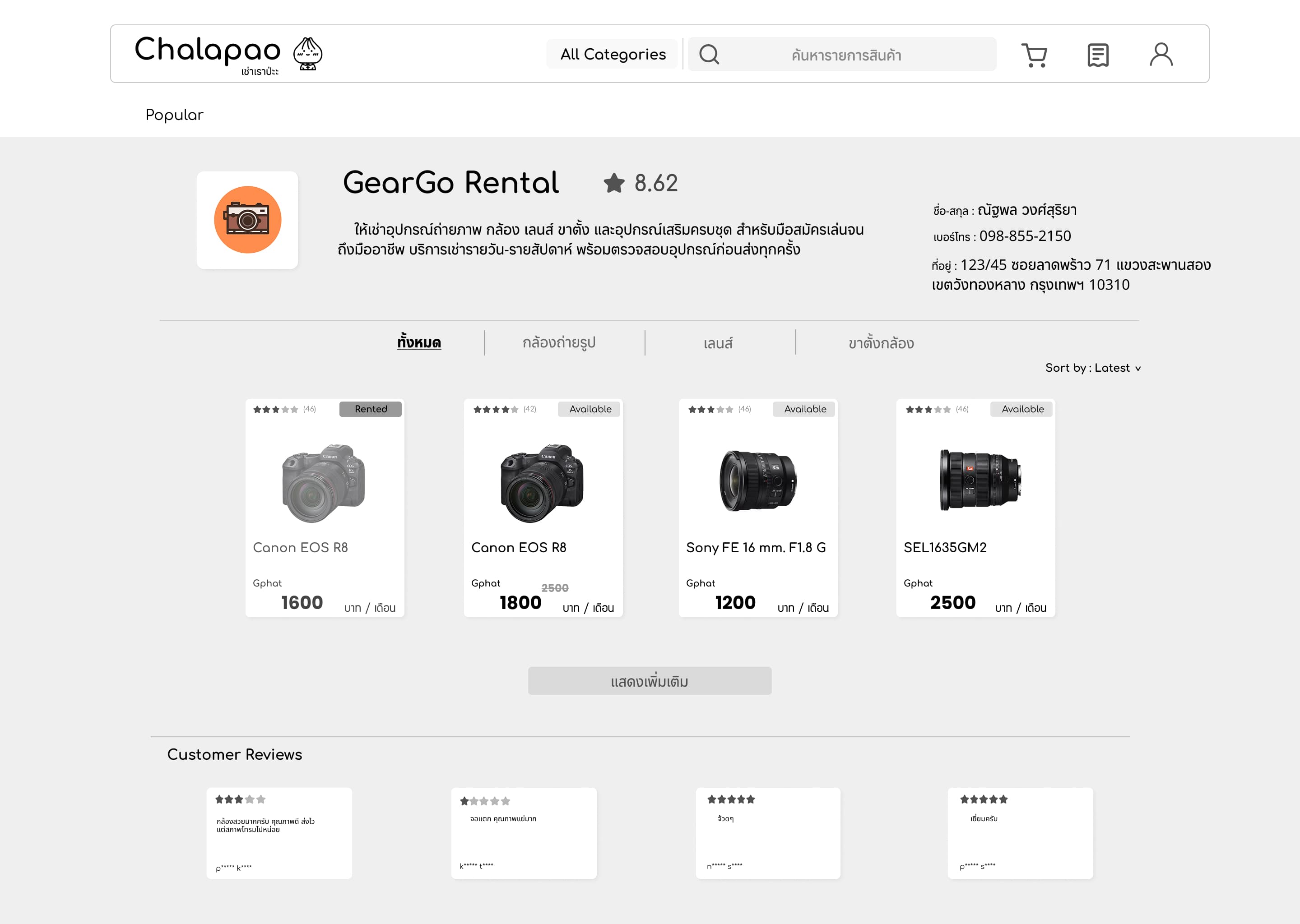Switch to the กล้องถ่ายรูป tab
1300x924 pixels.
click(559, 342)
